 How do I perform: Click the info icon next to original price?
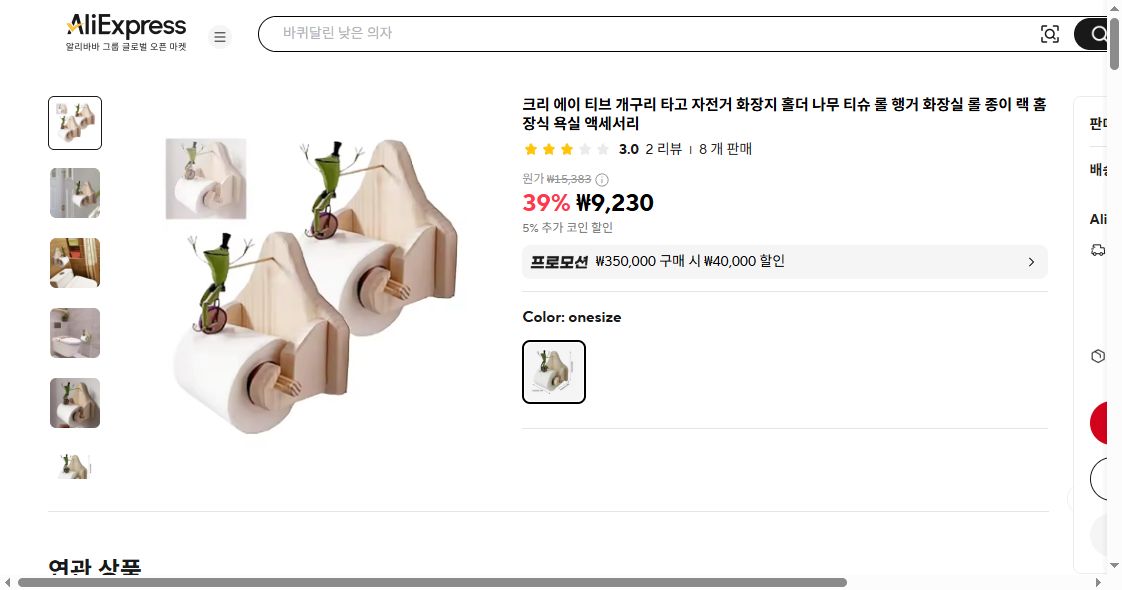pos(601,180)
